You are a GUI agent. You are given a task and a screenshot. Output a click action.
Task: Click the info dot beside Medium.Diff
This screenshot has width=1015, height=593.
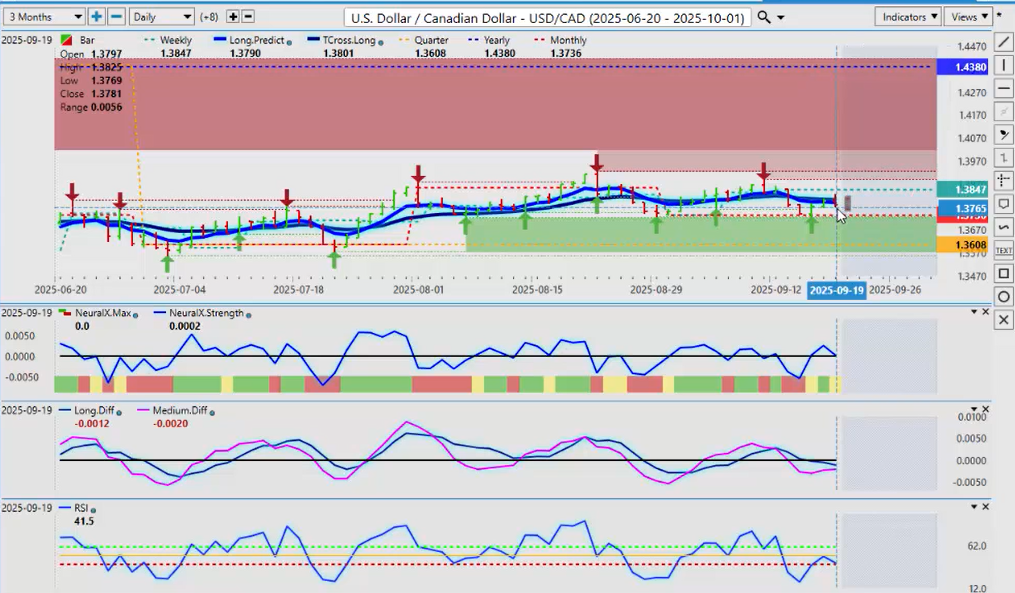212,412
